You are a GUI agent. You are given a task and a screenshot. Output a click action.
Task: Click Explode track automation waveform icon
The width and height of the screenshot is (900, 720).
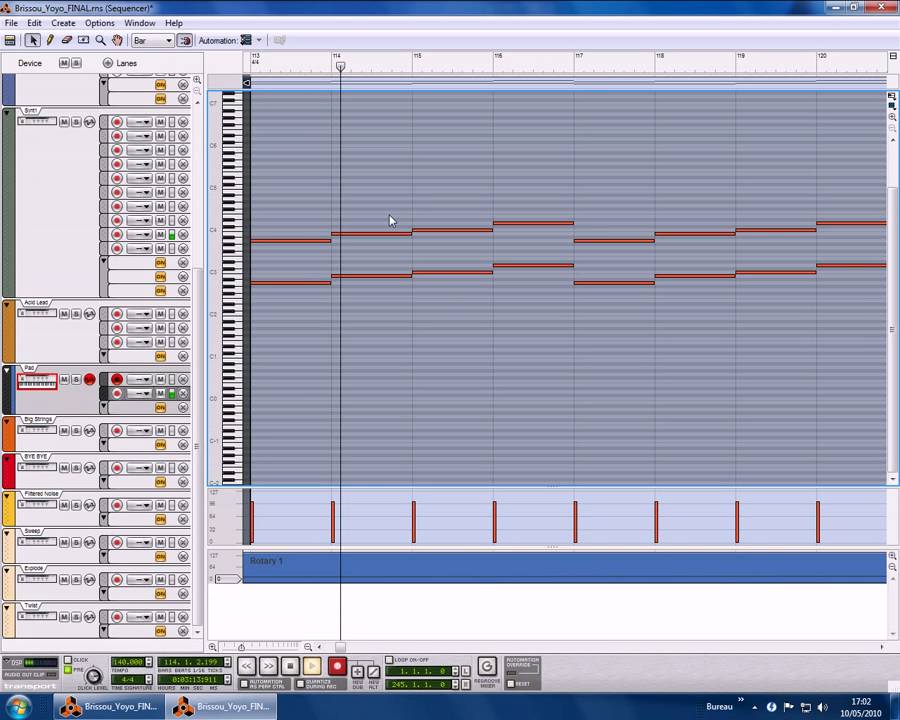click(90, 580)
